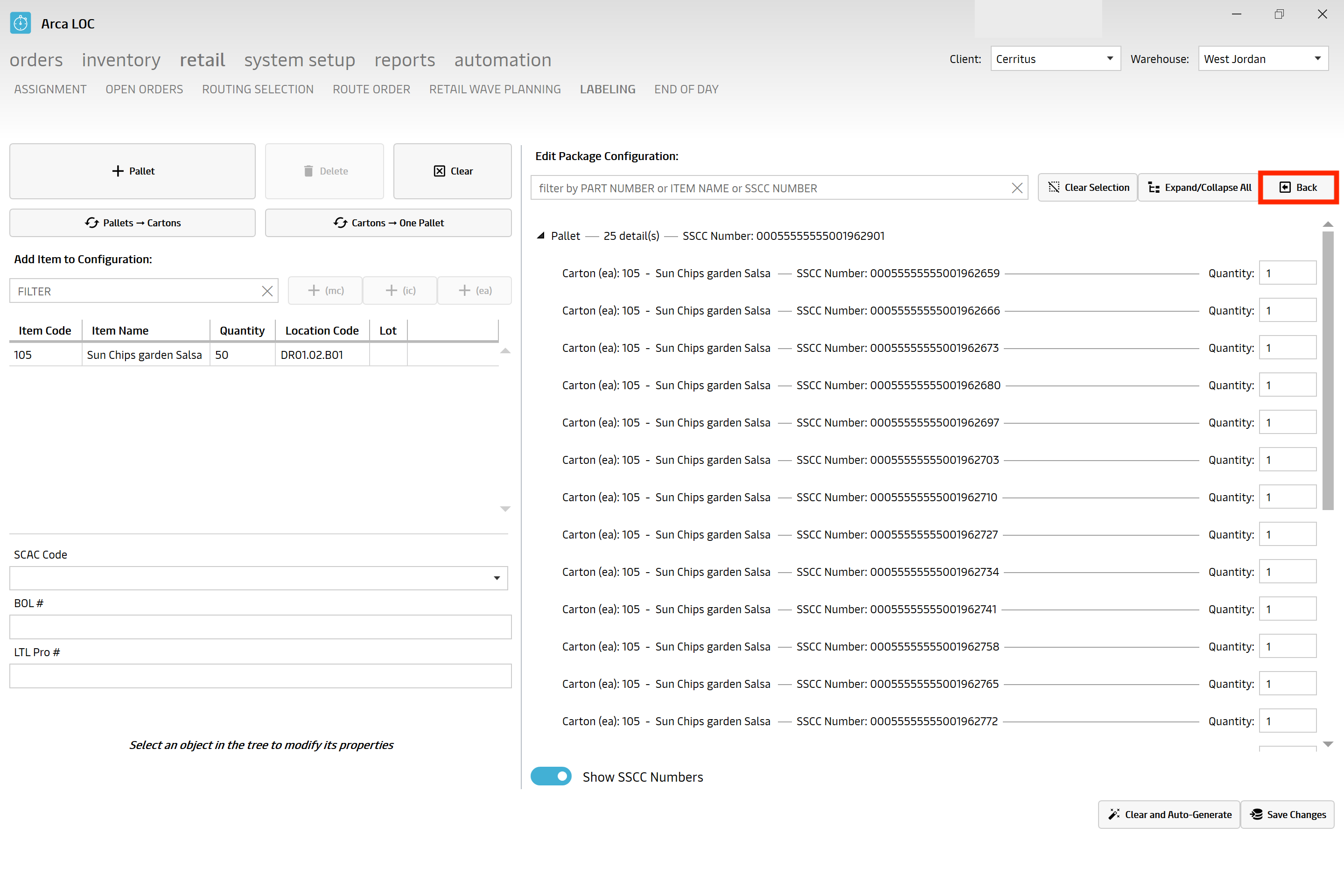Edit quantity for carton SSCC ending 1962710
The height and width of the screenshot is (896, 1344).
[x=1288, y=497]
